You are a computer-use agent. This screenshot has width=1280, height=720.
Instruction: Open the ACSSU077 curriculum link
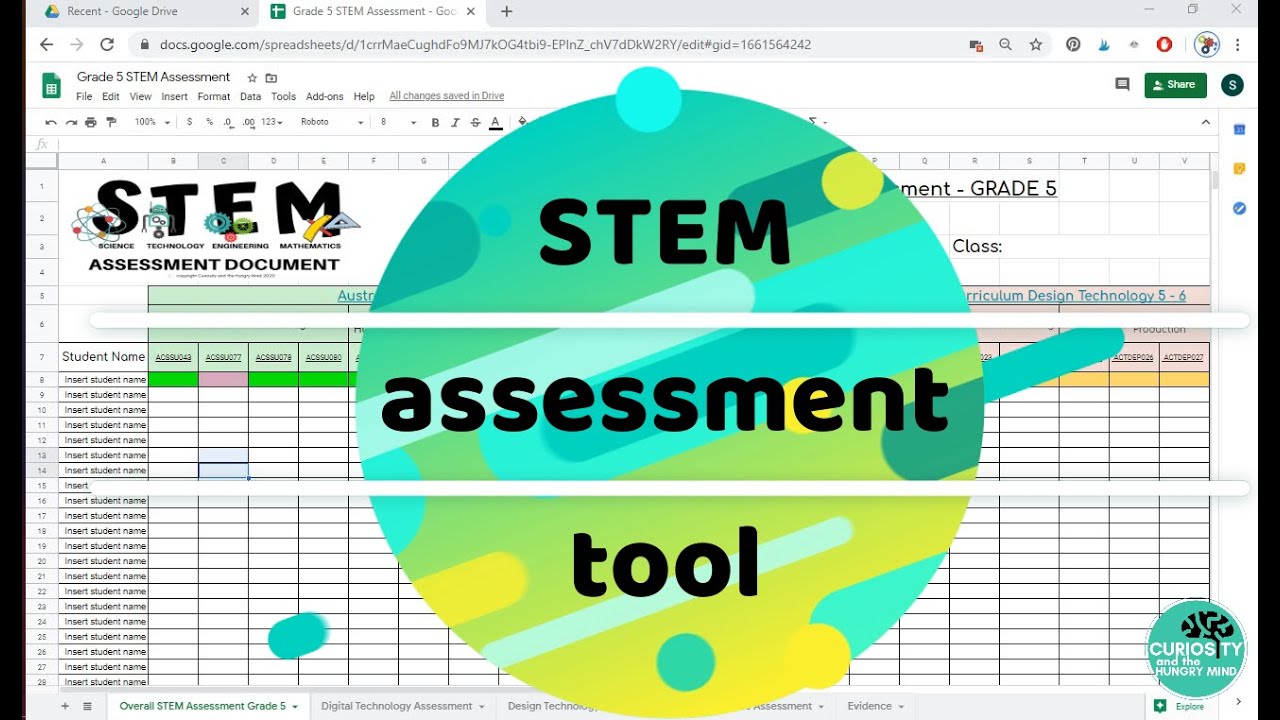(223, 357)
